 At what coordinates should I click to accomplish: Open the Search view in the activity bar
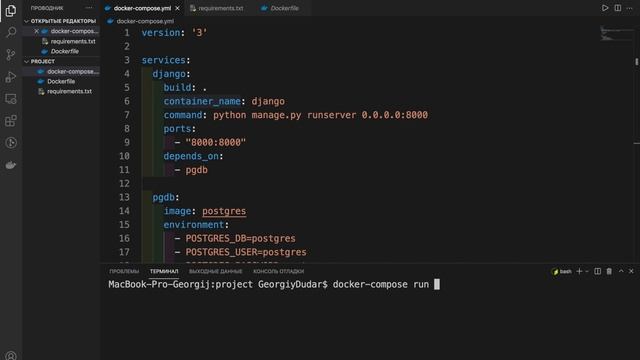pyautogui.click(x=11, y=32)
